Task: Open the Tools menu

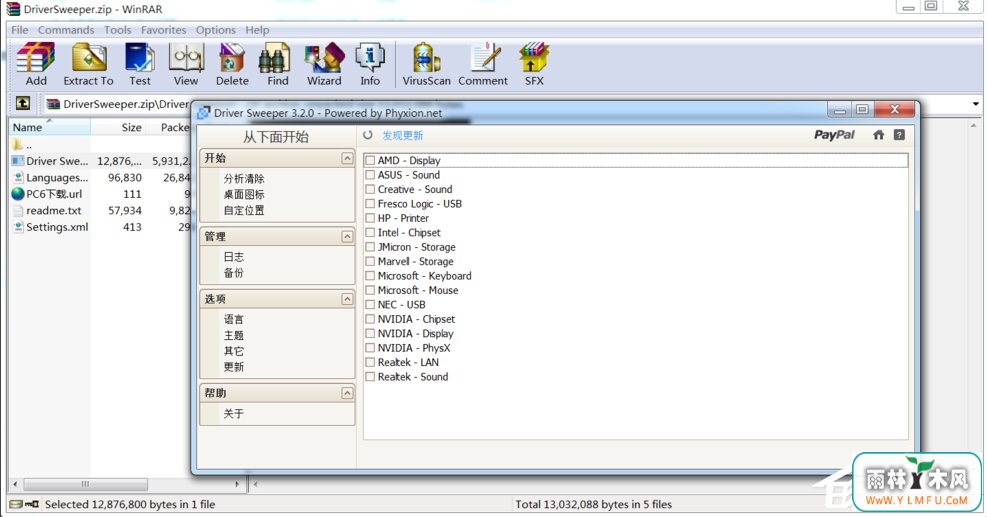Action: pos(118,30)
